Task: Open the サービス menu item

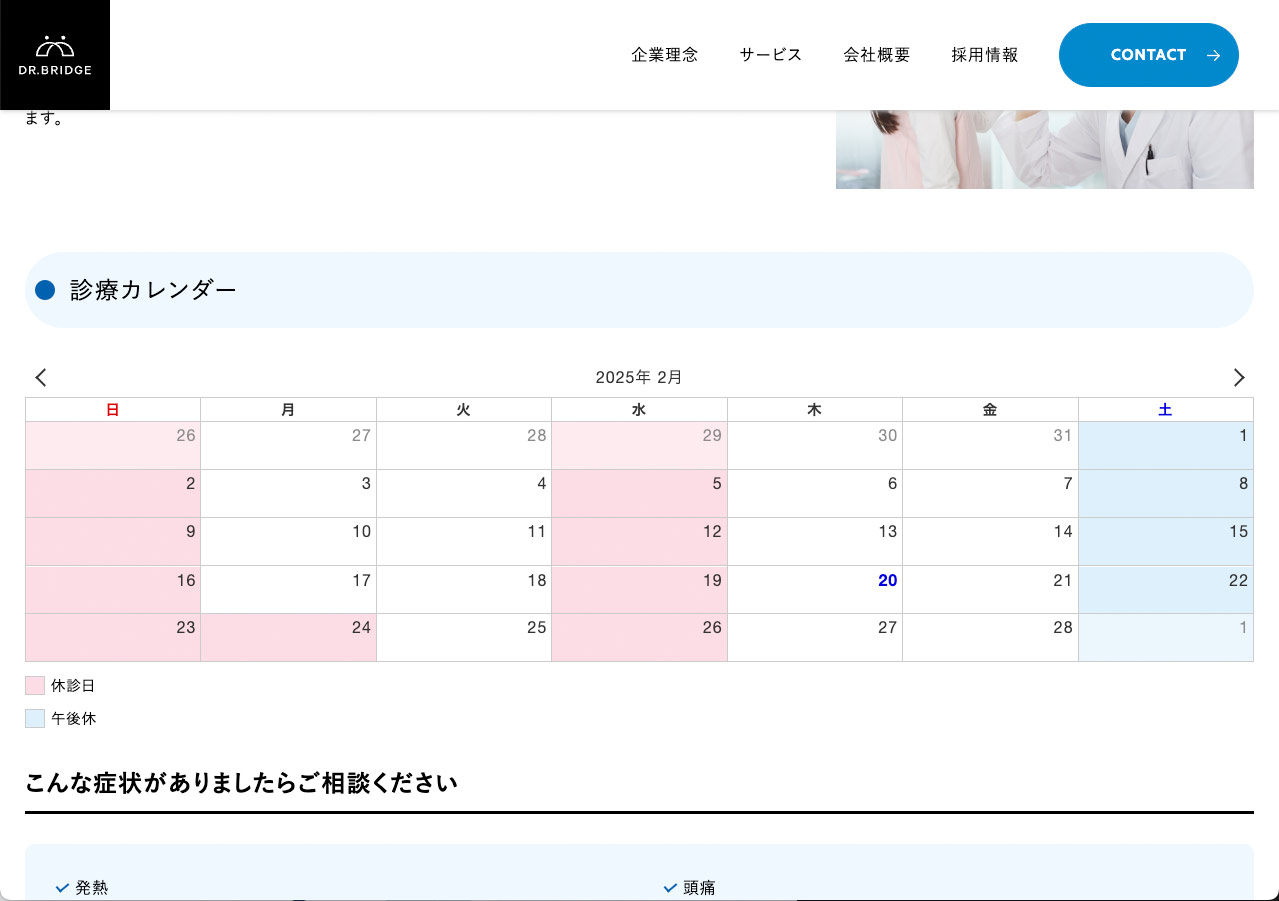Action: coord(771,55)
